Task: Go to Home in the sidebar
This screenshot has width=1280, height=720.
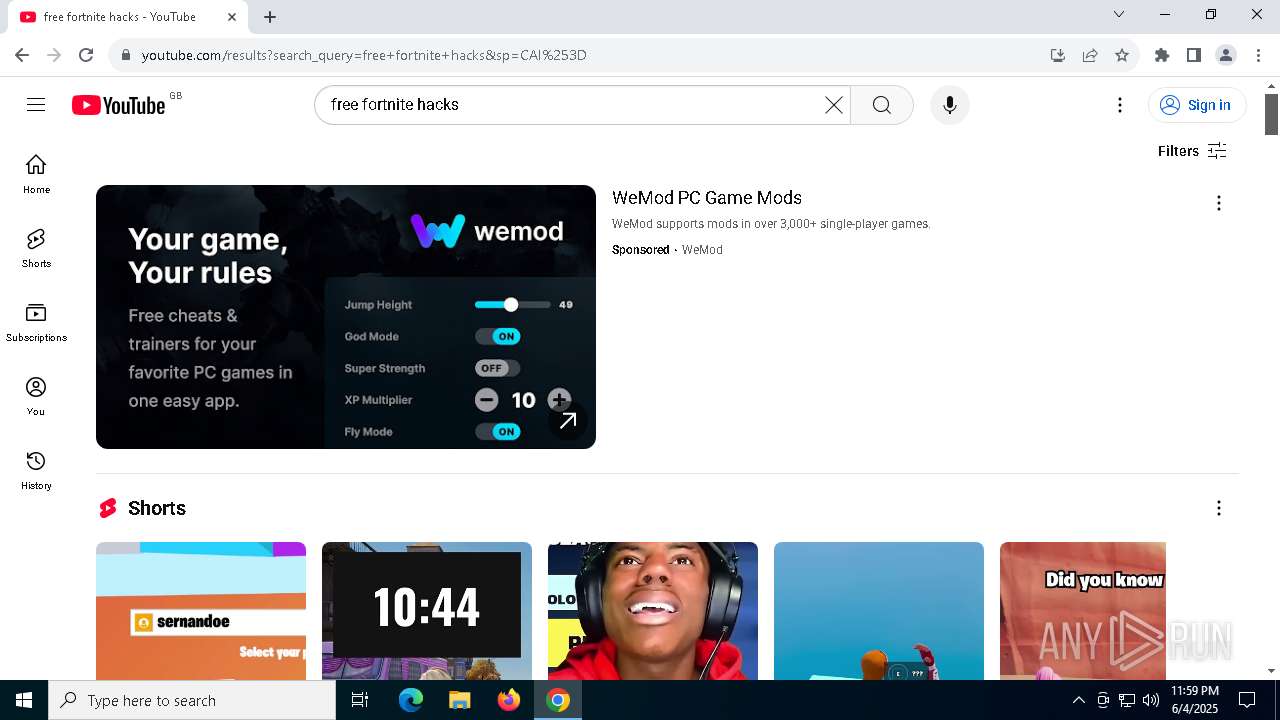Action: 36,174
